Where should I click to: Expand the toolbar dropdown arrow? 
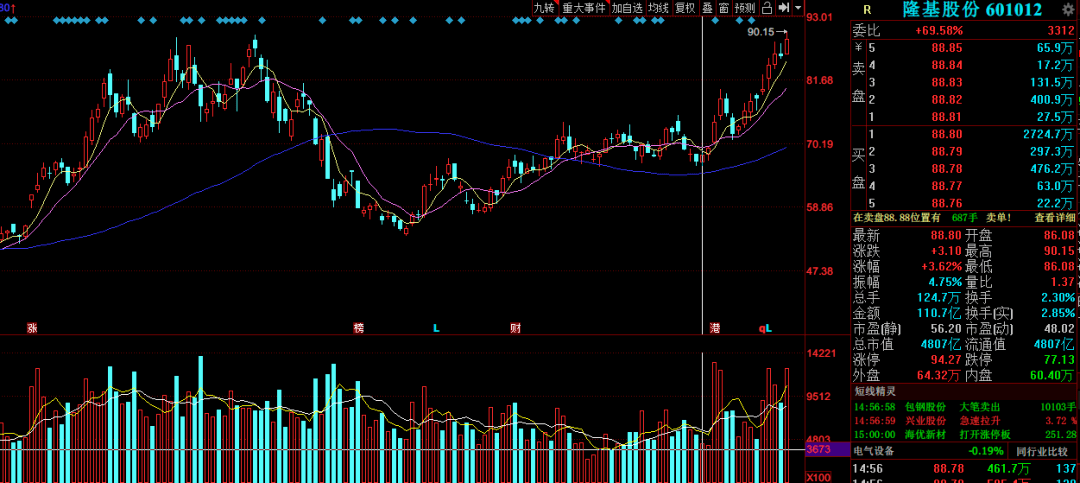pos(798,8)
